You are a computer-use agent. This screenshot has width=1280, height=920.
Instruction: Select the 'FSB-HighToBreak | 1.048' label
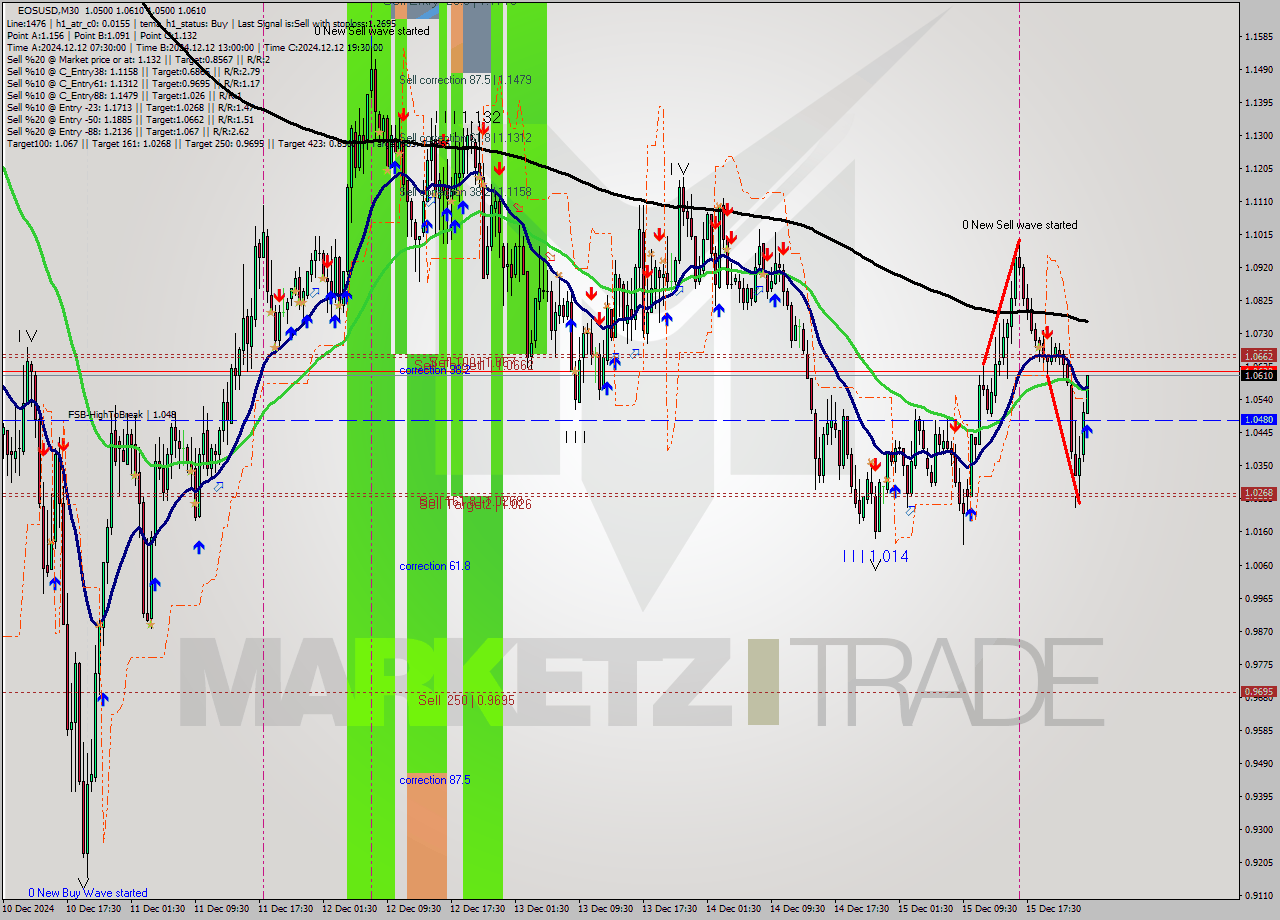point(122,414)
